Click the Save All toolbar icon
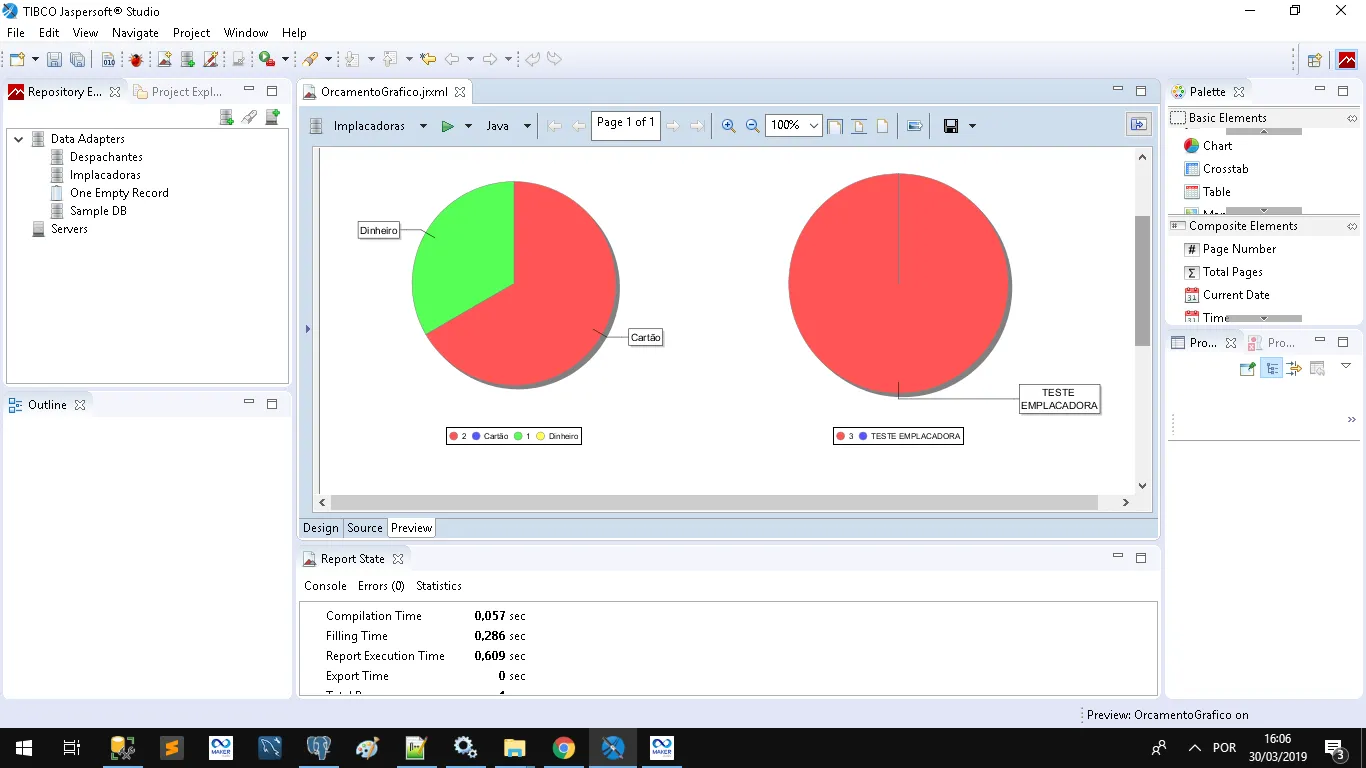This screenshot has height=768, width=1366. coord(77,60)
